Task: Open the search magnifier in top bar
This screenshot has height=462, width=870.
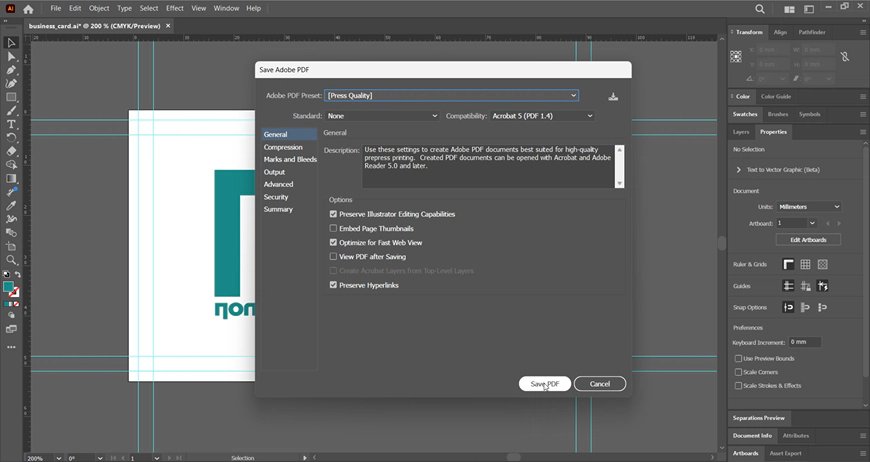Action: point(760,9)
